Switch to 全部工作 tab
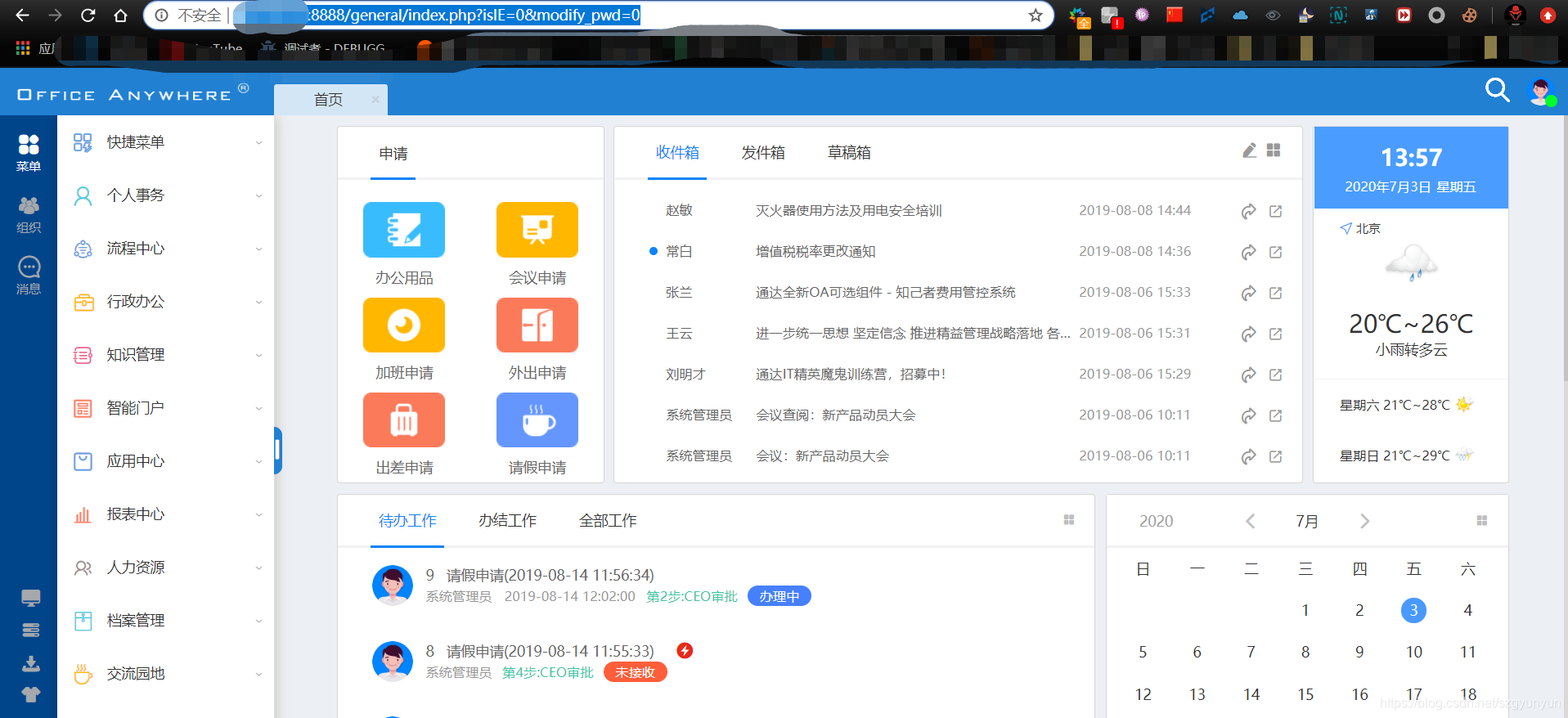Viewport: 1568px width, 718px height. pyautogui.click(x=608, y=521)
